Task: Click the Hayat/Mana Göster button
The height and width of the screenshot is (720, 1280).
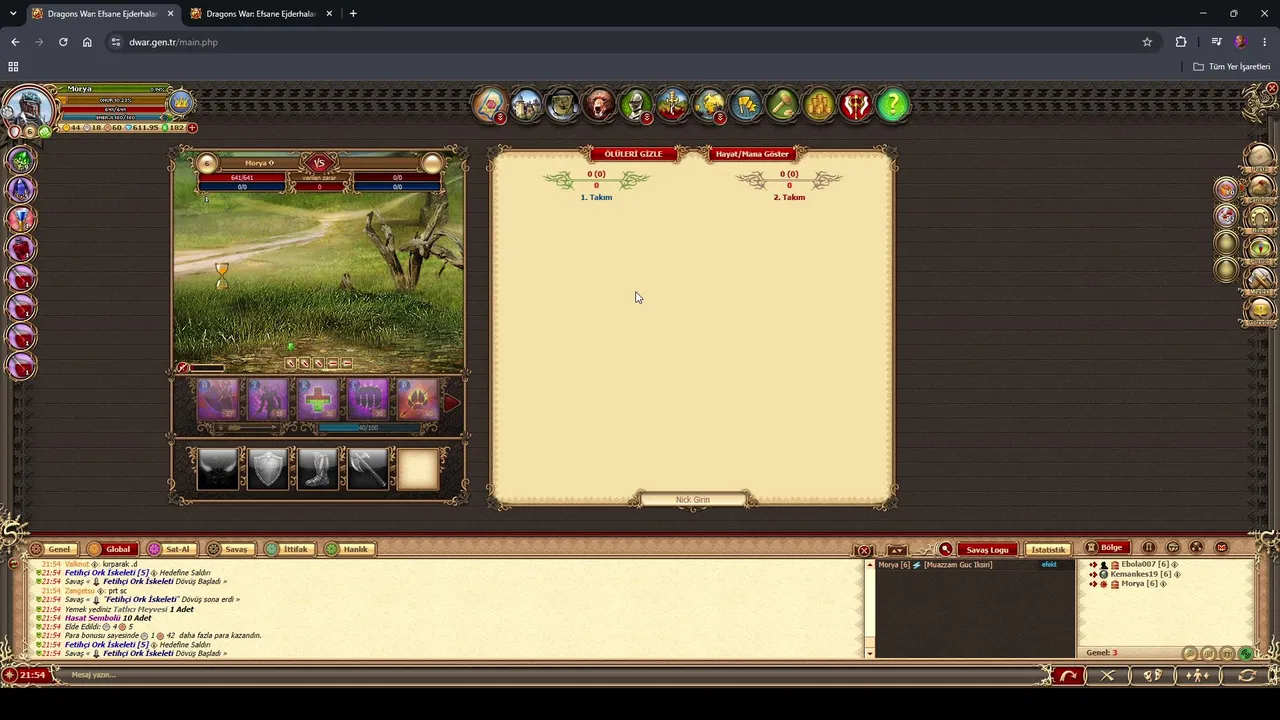Action: click(752, 154)
